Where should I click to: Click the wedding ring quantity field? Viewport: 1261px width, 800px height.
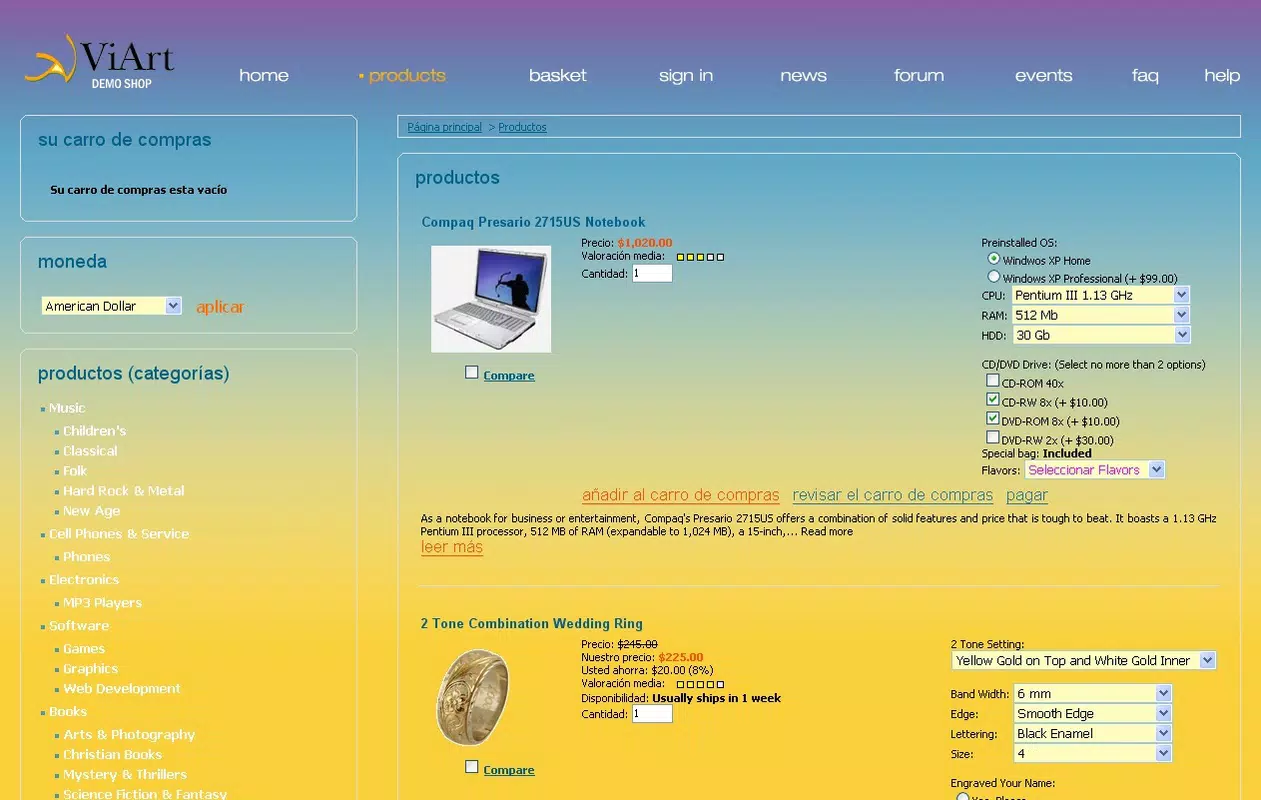pyautogui.click(x=652, y=714)
